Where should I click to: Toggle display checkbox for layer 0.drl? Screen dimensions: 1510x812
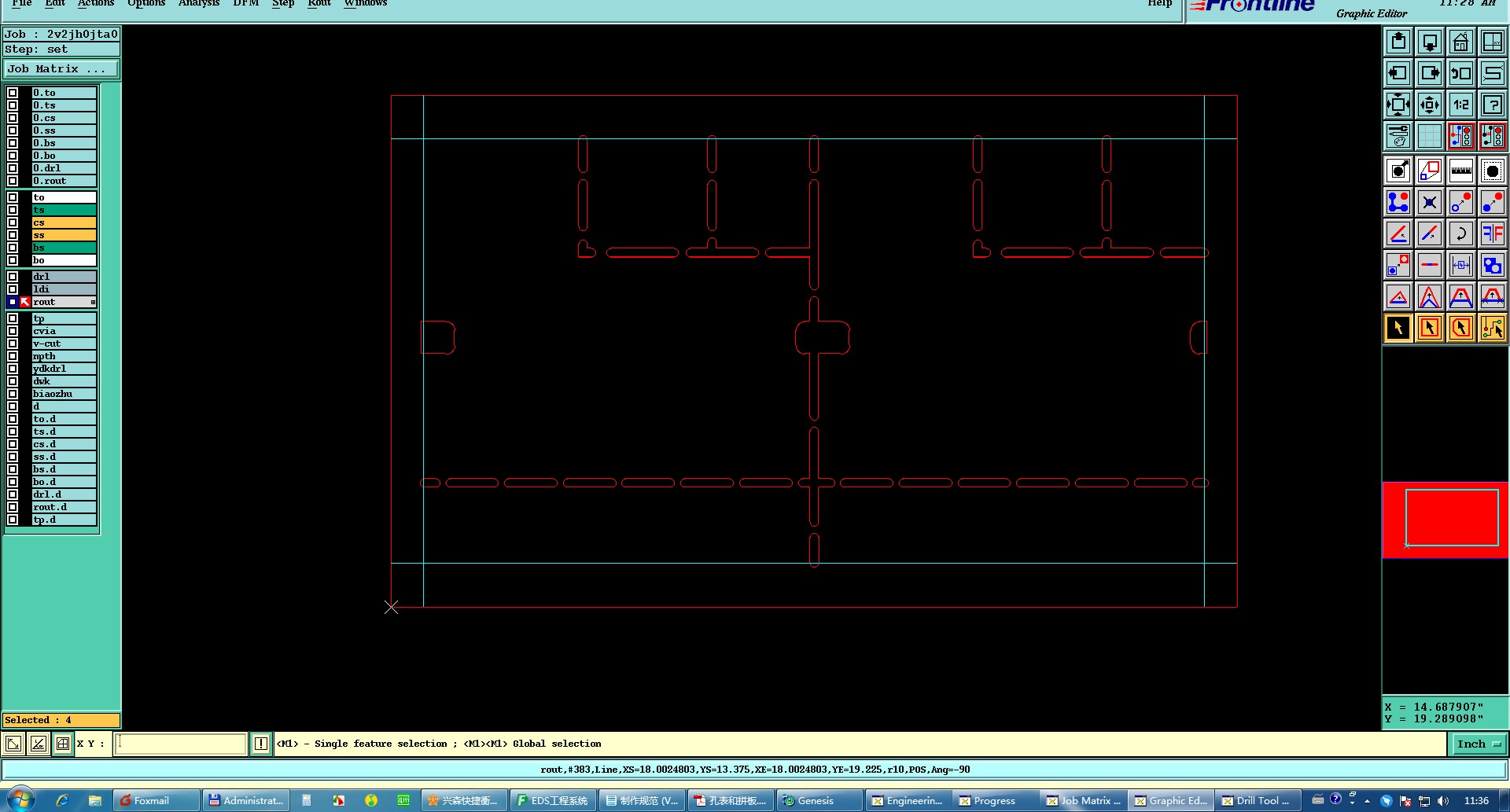tap(13, 168)
